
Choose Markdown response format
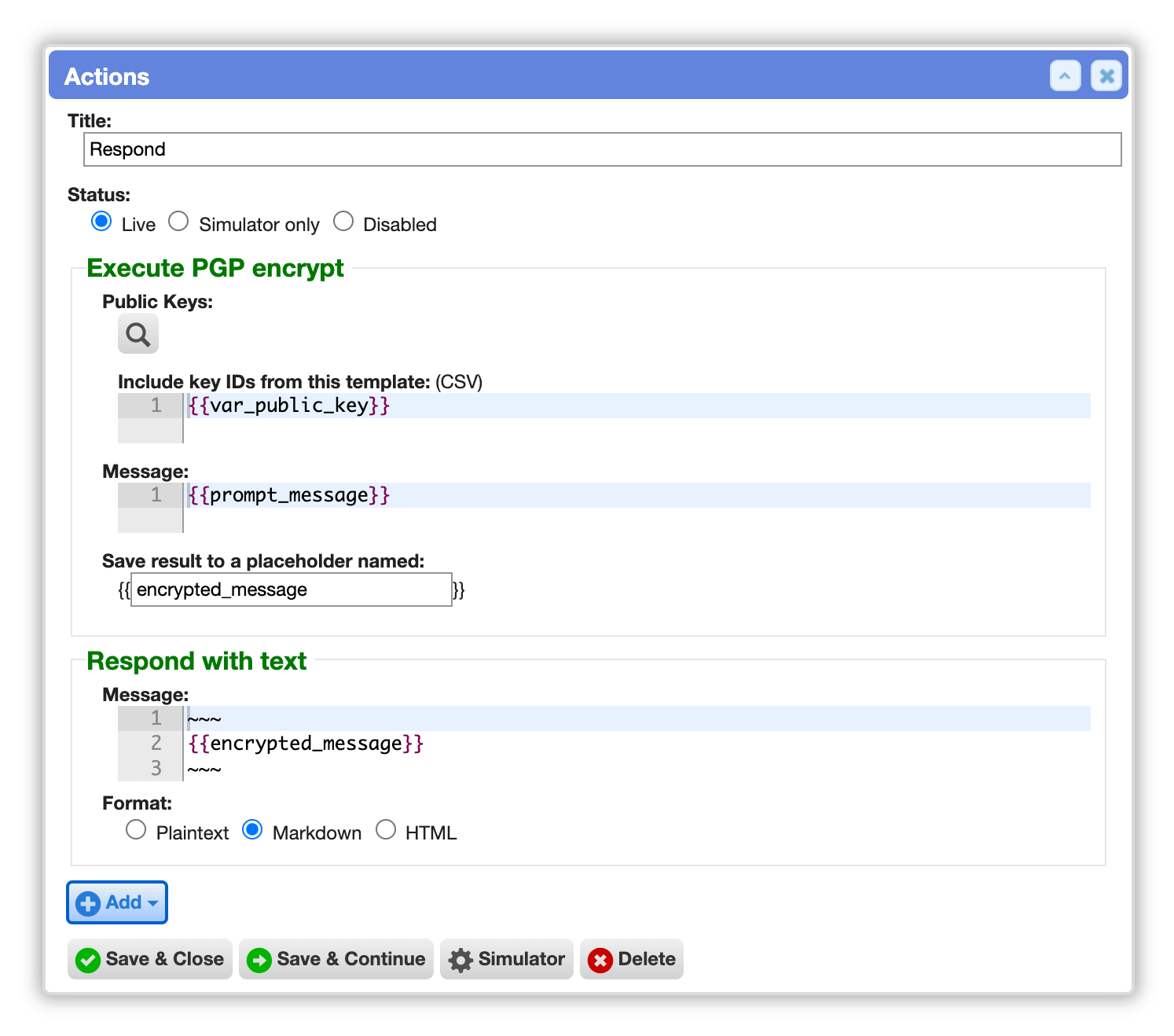point(252,830)
